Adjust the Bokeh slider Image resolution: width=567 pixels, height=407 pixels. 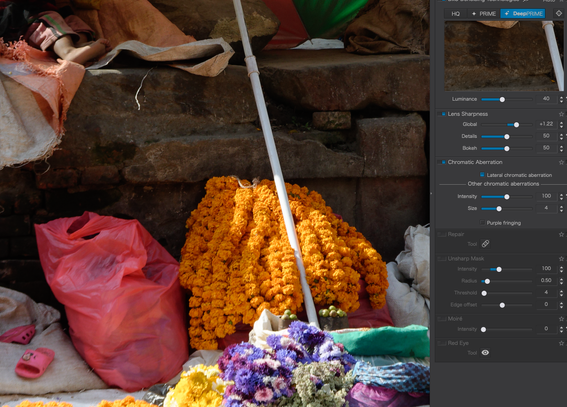(507, 149)
